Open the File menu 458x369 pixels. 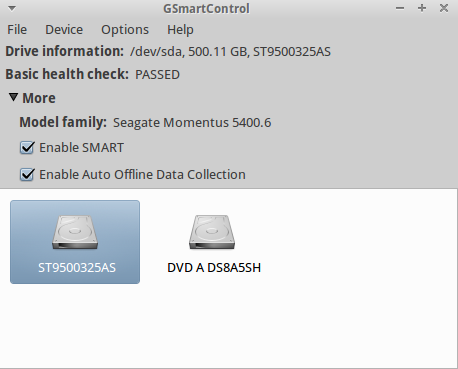(x=17, y=30)
